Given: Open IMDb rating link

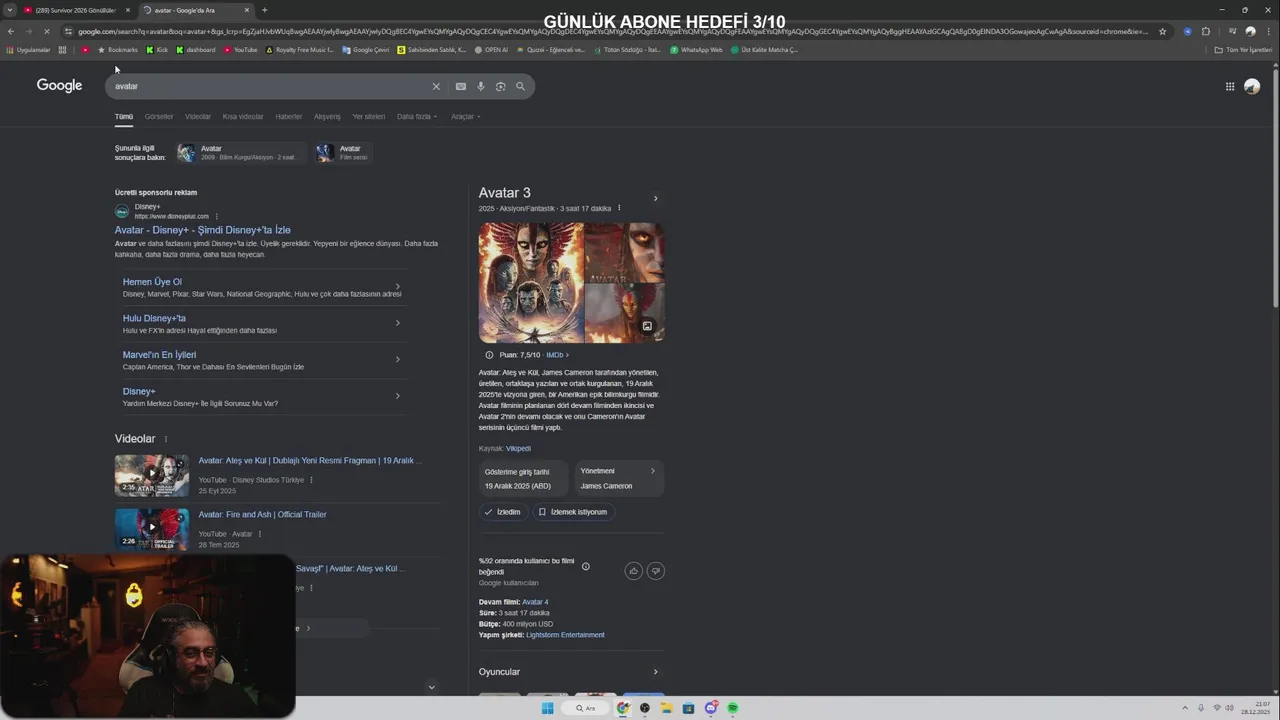Looking at the screenshot, I should click(x=555, y=355).
